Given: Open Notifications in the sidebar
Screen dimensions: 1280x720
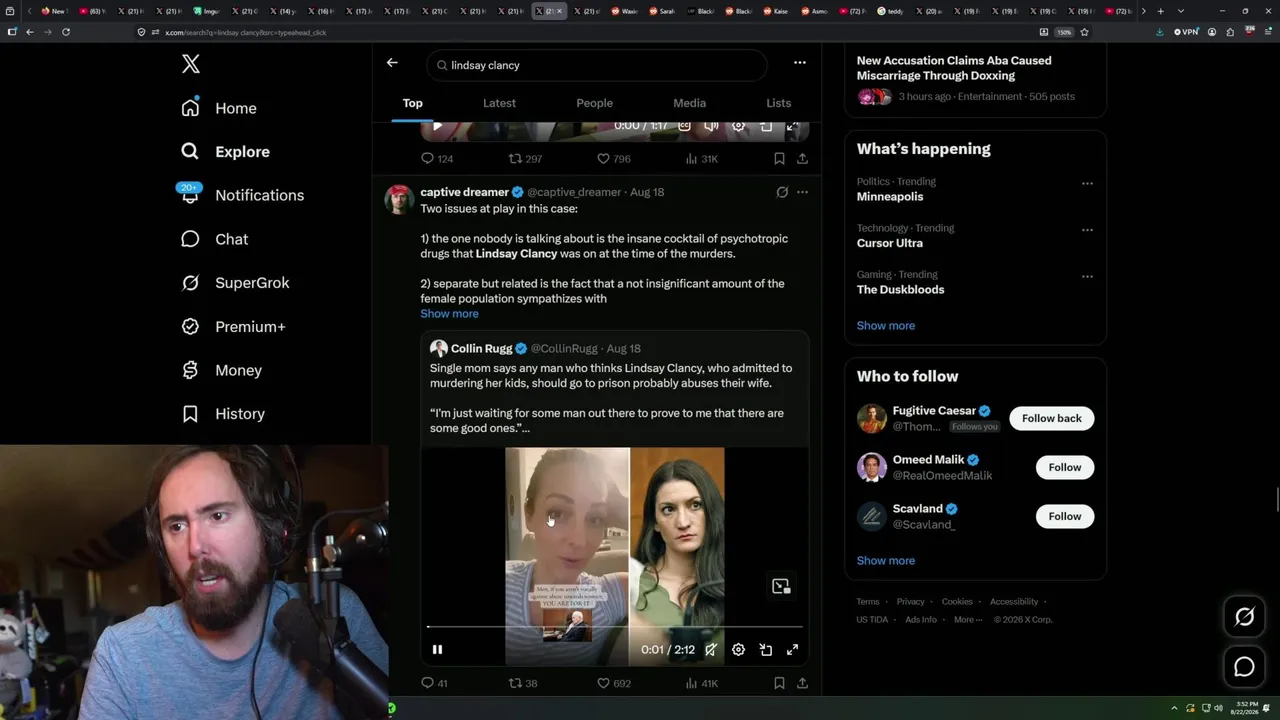Looking at the screenshot, I should [243, 195].
